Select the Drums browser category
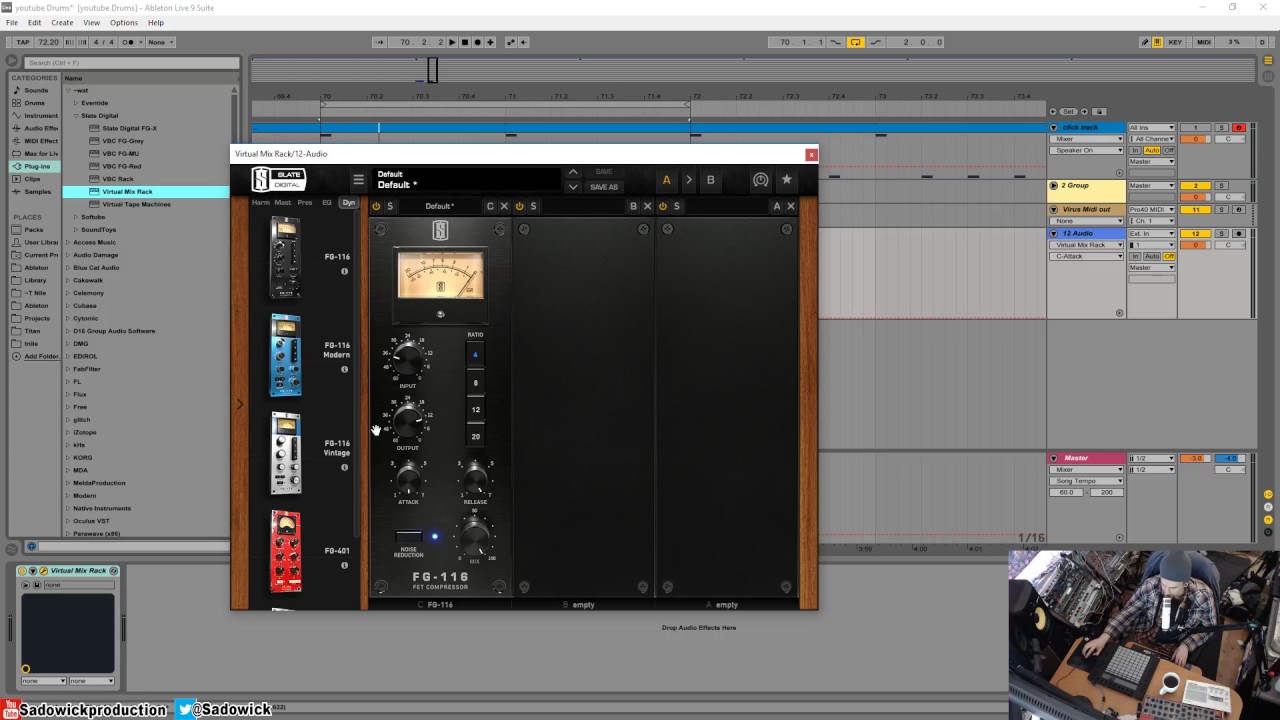The height and width of the screenshot is (720, 1280). tap(34, 103)
